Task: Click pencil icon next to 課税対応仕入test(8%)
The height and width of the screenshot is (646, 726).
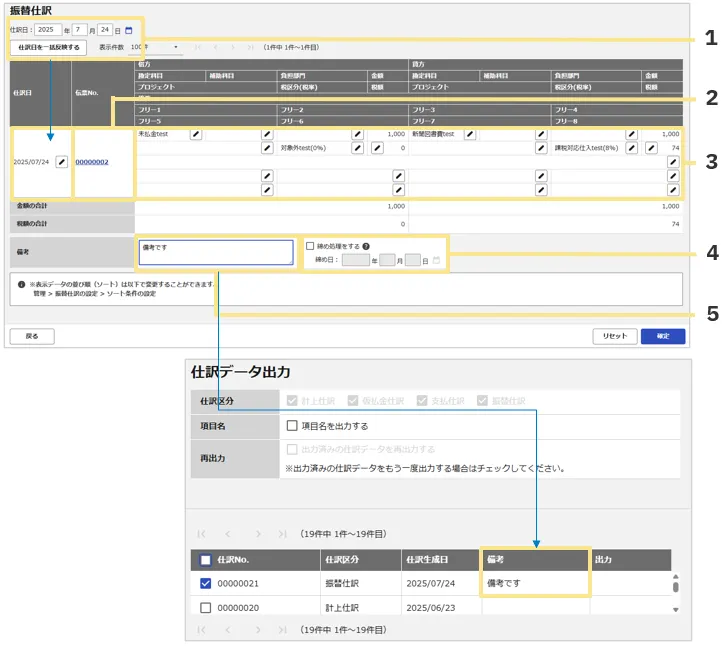Action: pos(632,148)
